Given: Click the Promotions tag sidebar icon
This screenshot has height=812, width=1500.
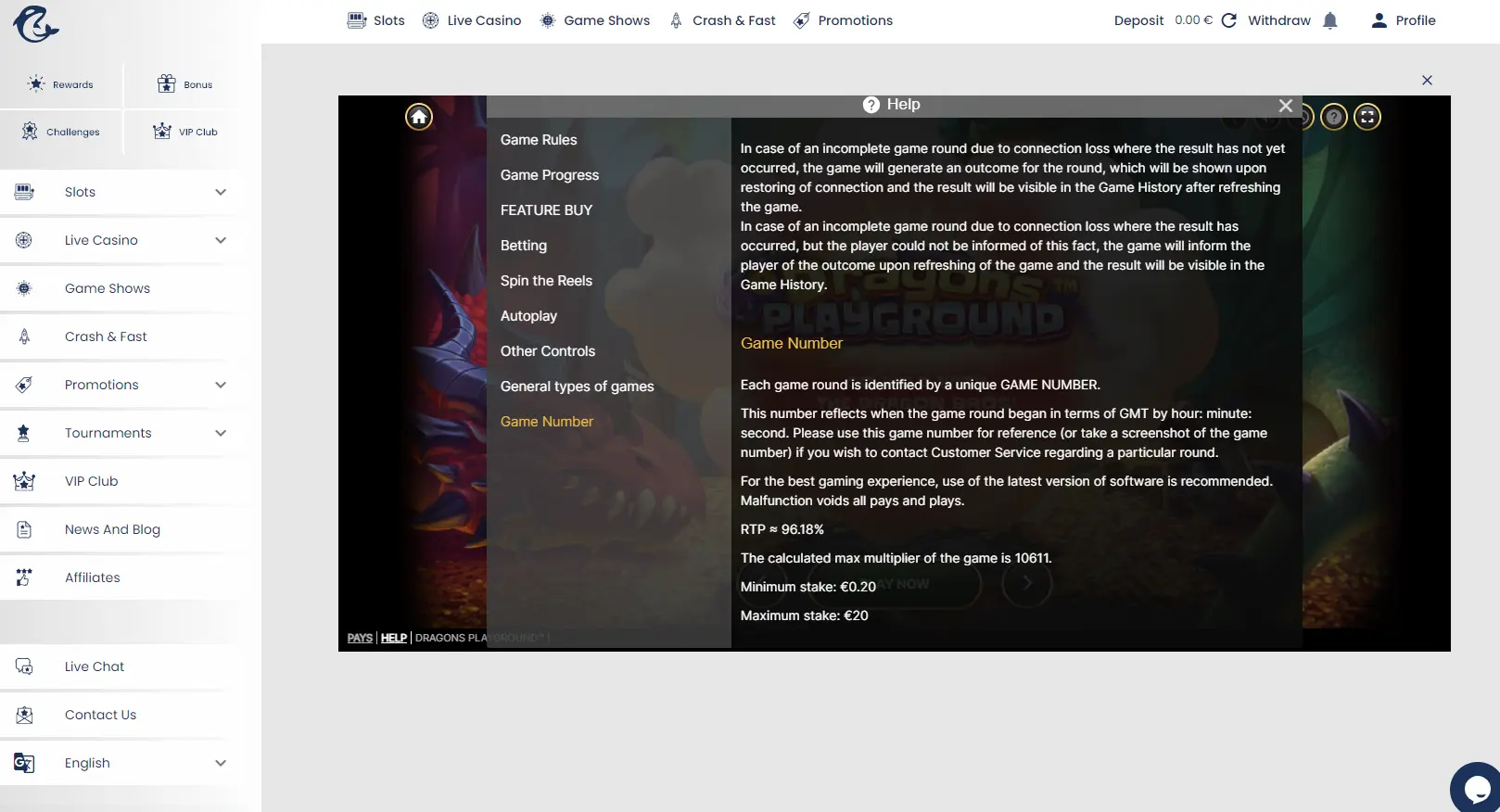Looking at the screenshot, I should pyautogui.click(x=24, y=385).
